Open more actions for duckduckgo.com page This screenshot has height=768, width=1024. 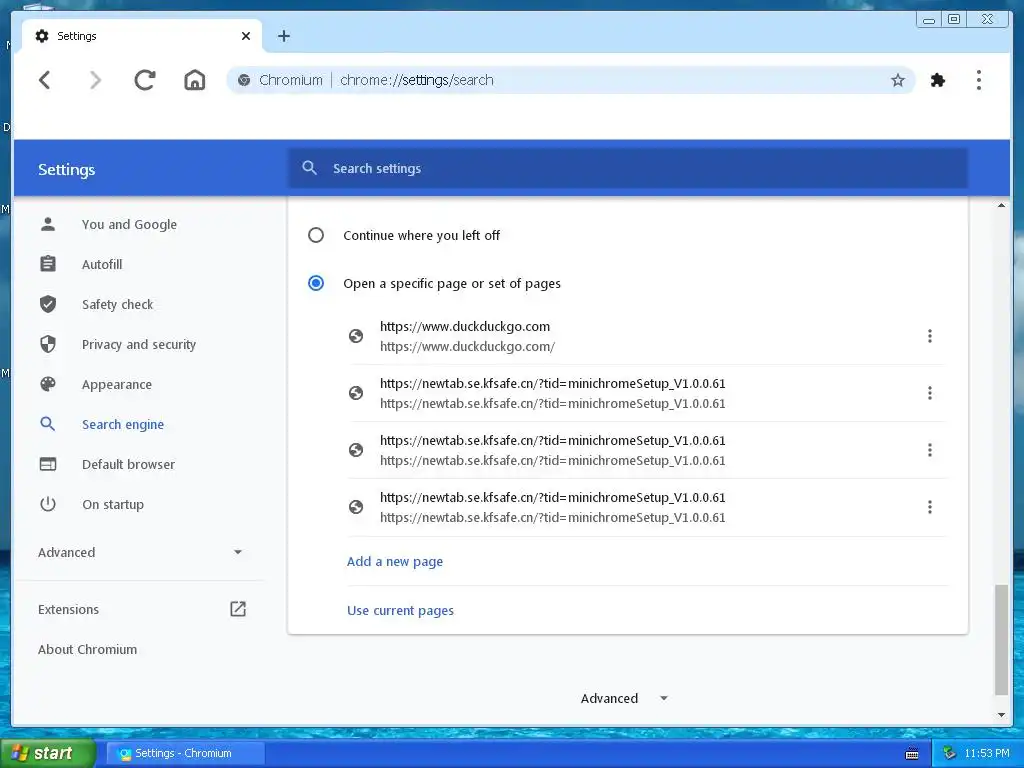929,336
